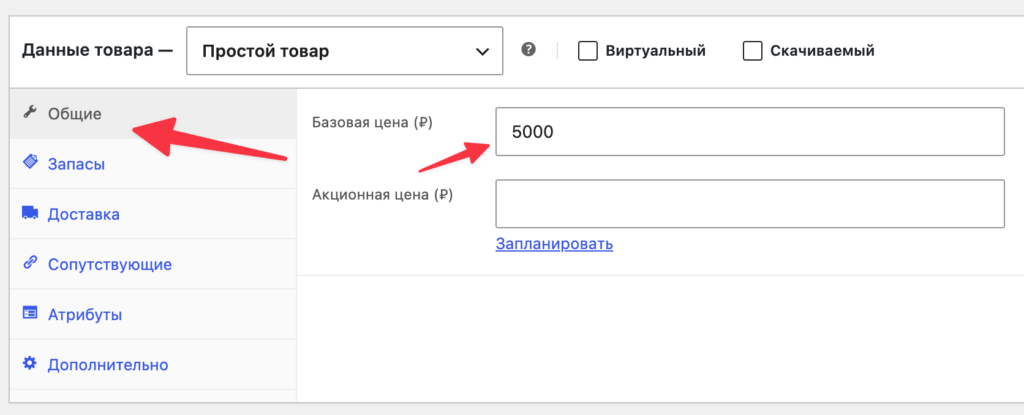Focus the Базовая цена field with 5000
The image size is (1024, 415).
click(750, 131)
